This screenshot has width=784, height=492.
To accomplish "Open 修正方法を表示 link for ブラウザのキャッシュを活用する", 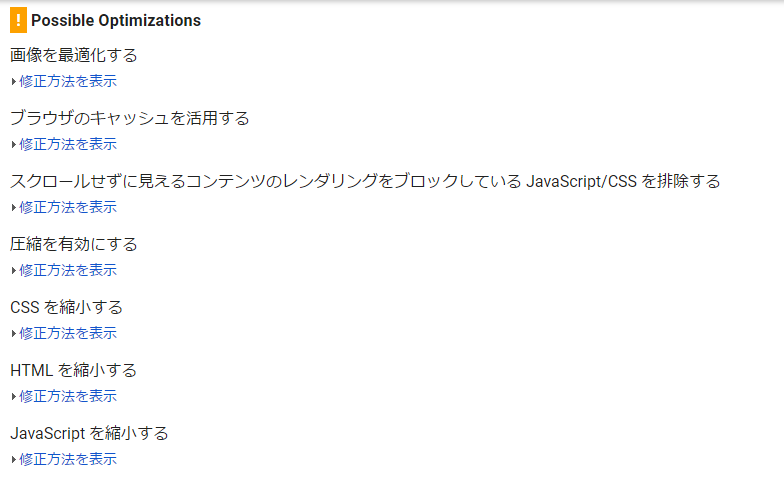I will point(68,144).
